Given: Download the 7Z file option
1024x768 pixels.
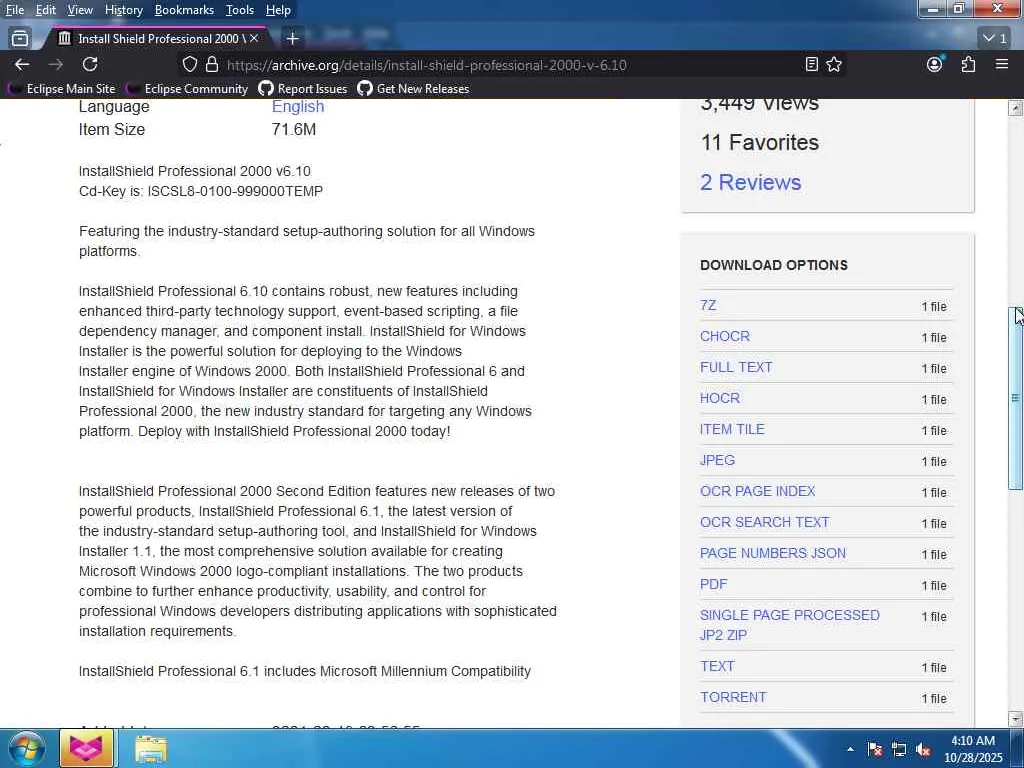Looking at the screenshot, I should 708,306.
